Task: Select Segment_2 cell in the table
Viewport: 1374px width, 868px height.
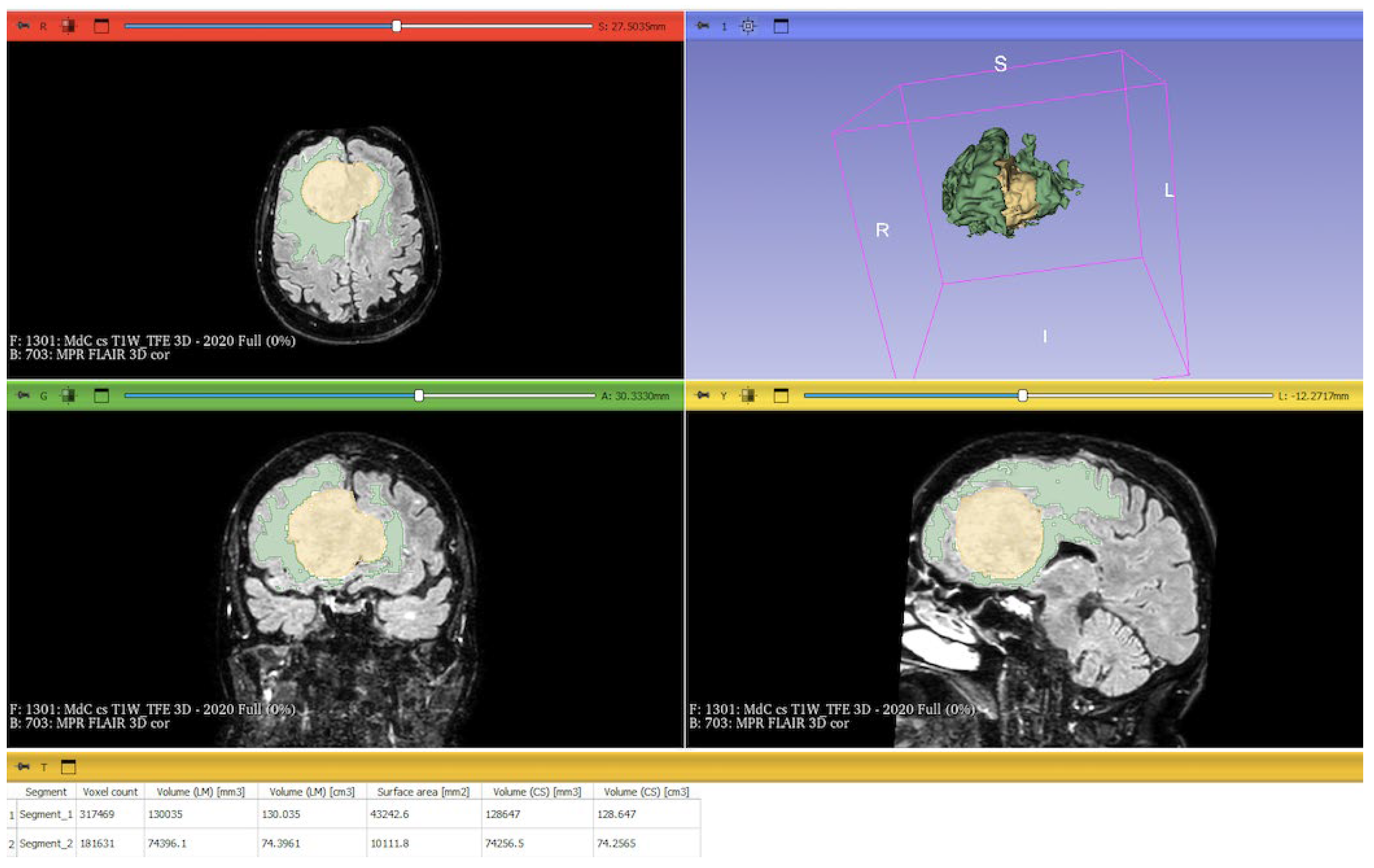Action: pyautogui.click(x=46, y=843)
